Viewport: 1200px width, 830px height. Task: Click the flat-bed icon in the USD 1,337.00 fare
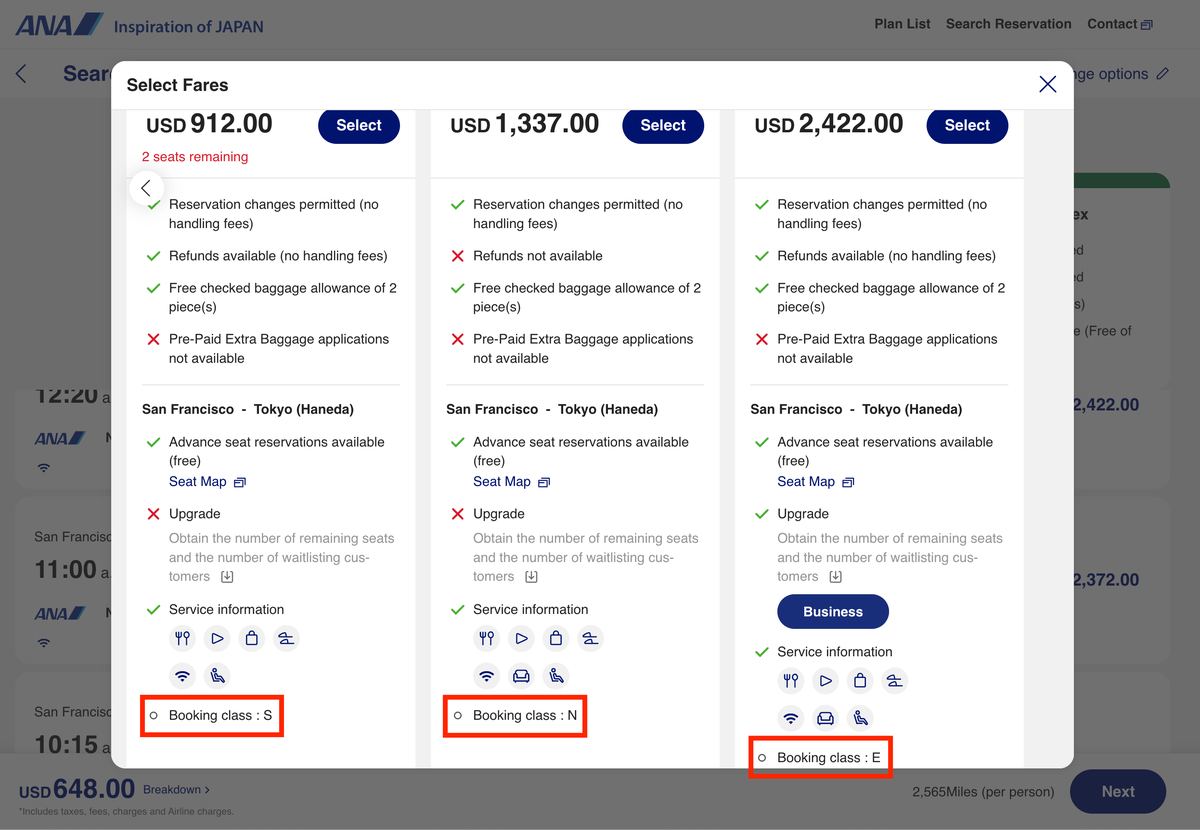click(590, 639)
